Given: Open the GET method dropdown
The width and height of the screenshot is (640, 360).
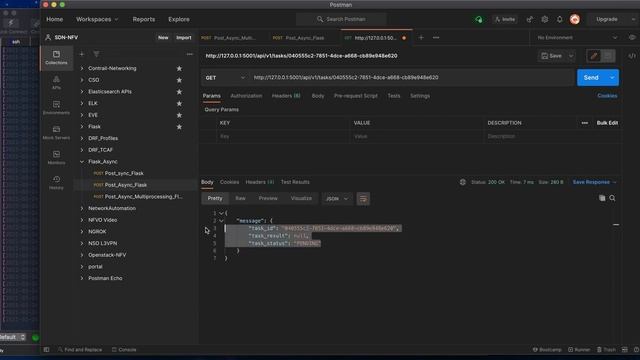Looking at the screenshot, I should click(x=225, y=78).
